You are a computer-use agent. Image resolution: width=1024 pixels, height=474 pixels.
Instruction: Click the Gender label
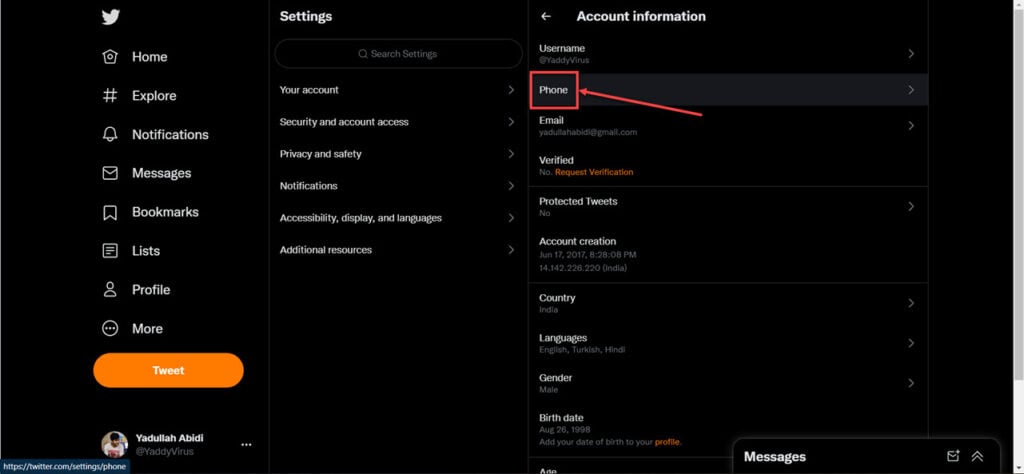tap(556, 378)
